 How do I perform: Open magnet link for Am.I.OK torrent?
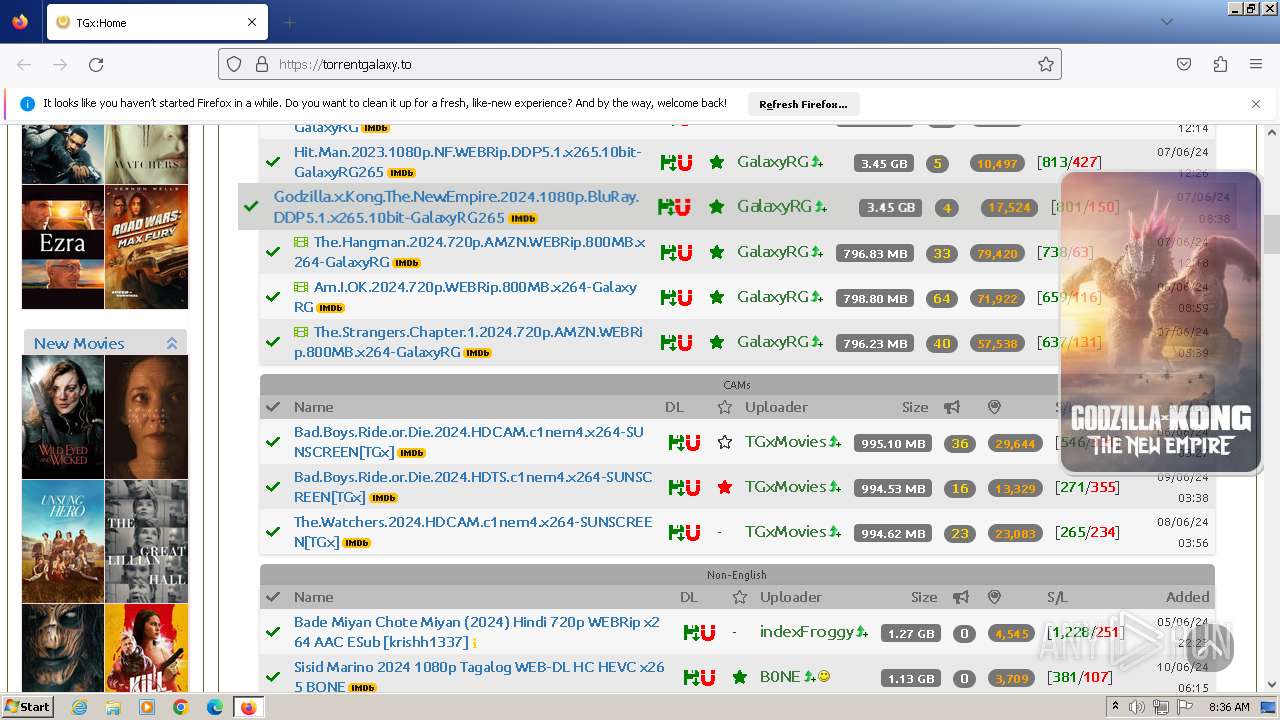pos(684,297)
